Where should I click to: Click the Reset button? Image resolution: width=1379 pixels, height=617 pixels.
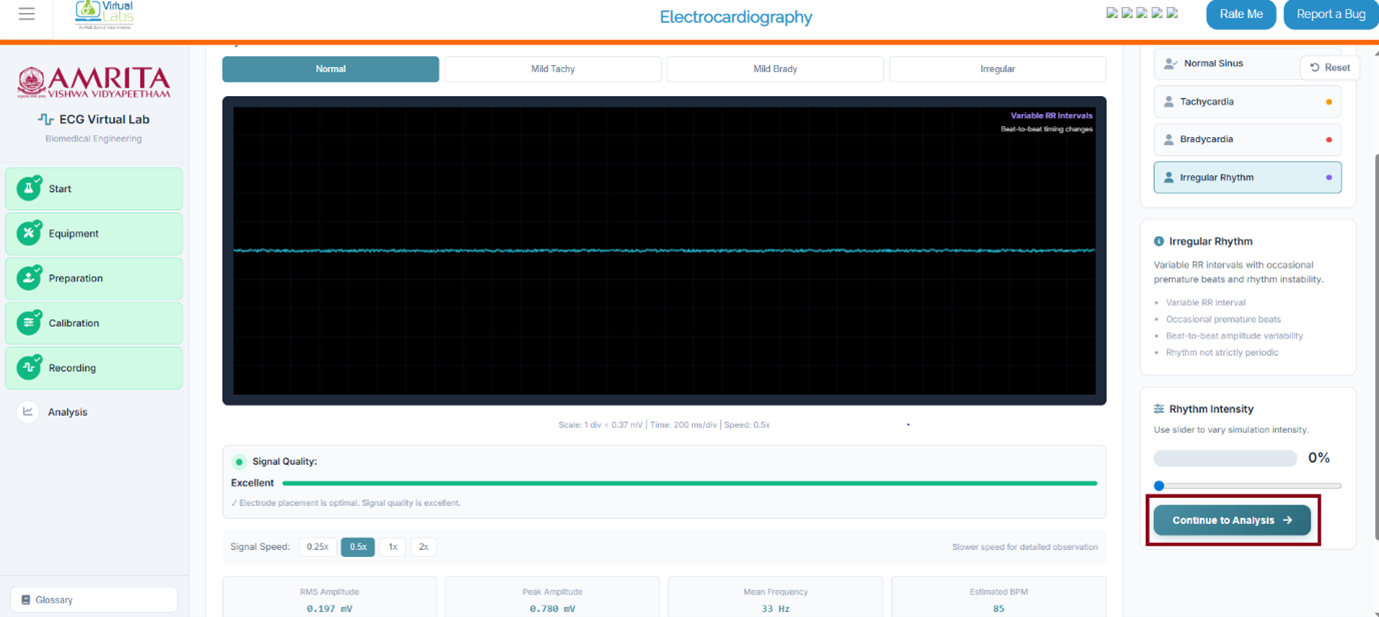click(x=1329, y=68)
